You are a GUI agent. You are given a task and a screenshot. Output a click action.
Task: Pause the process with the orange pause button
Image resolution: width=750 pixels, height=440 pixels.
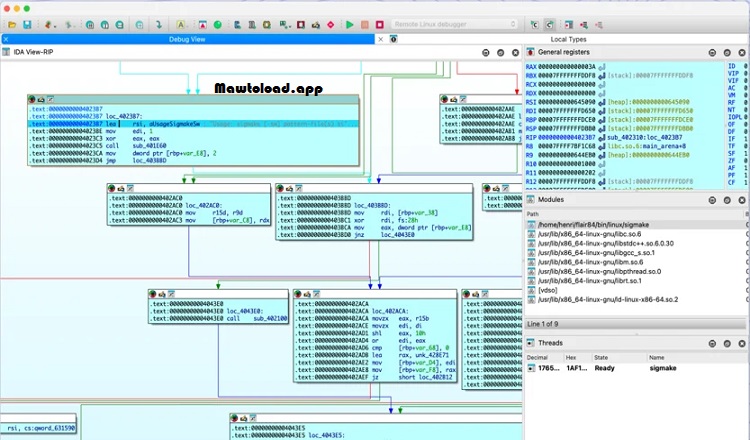click(x=364, y=24)
